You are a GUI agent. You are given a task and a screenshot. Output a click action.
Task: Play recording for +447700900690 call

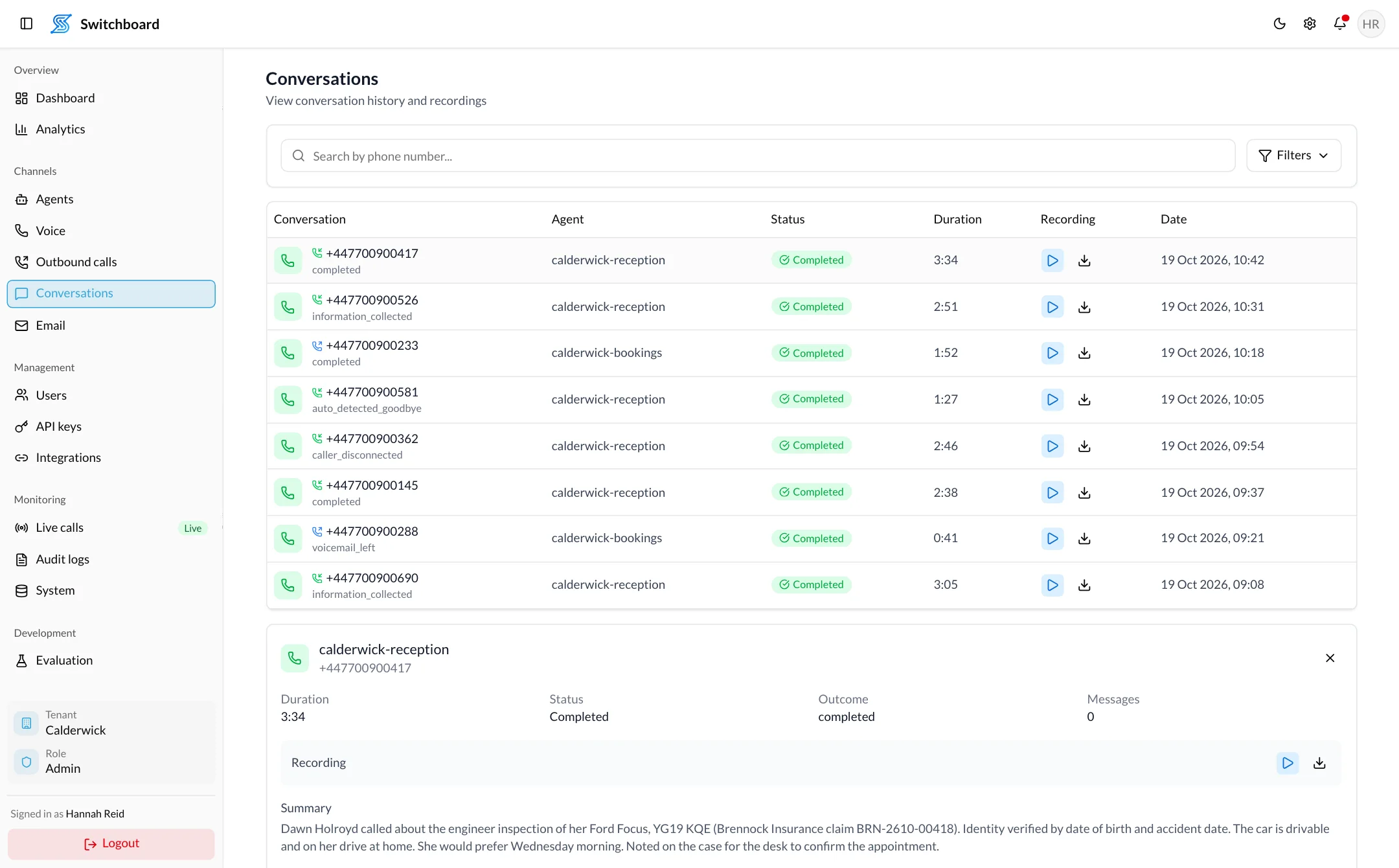pyautogui.click(x=1052, y=585)
